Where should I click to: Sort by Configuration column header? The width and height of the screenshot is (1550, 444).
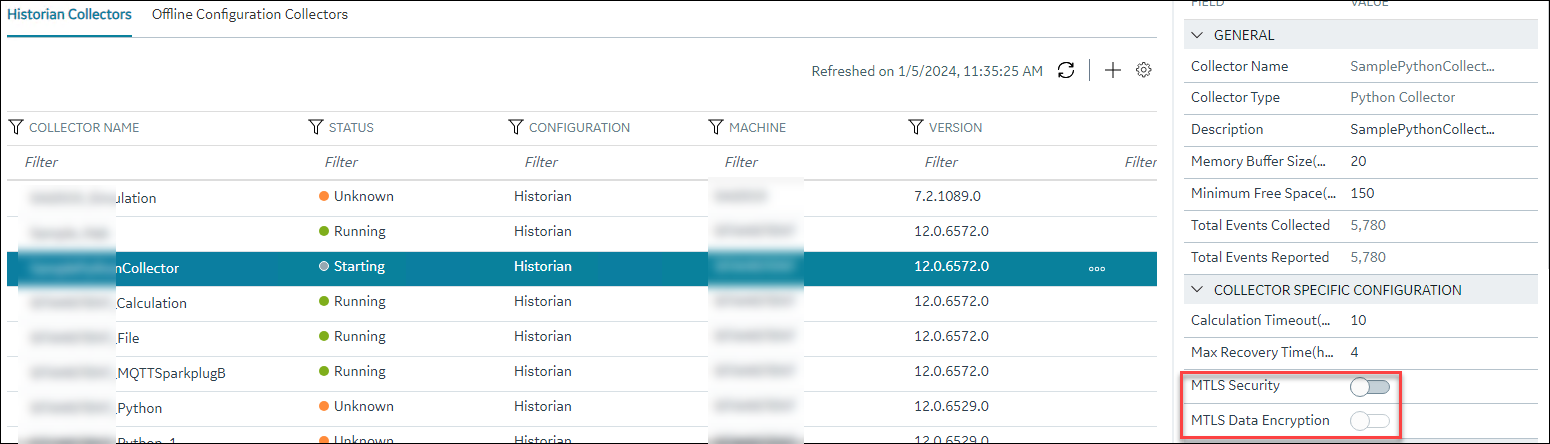pos(579,128)
